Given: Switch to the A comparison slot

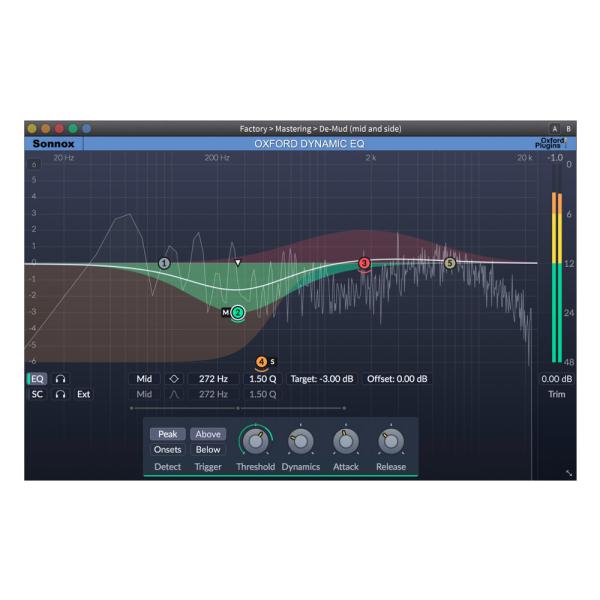Looking at the screenshot, I should click(x=556, y=129).
